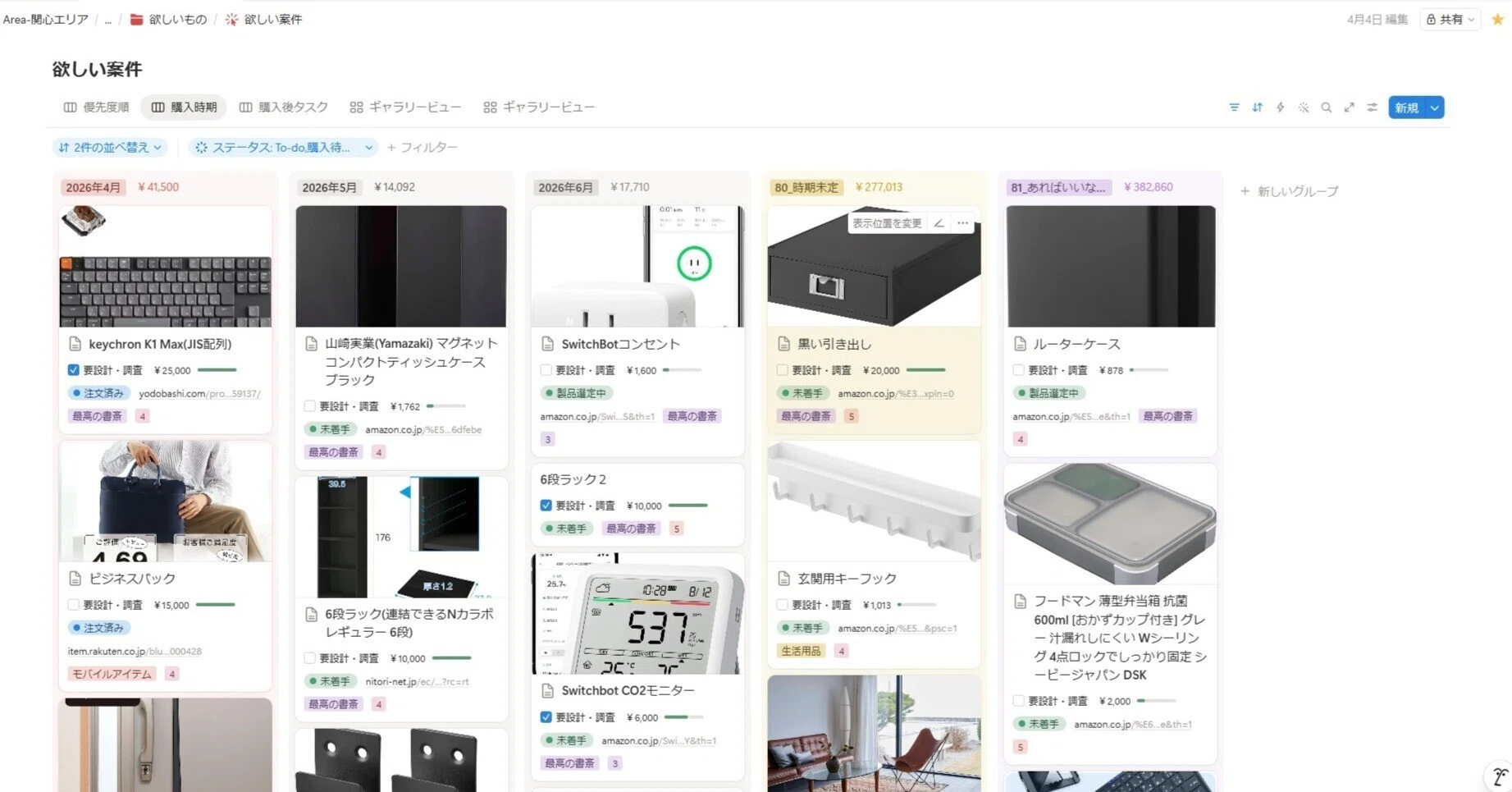Open Area-関心エリア breadcrumb link
The image size is (1512, 792).
click(x=46, y=19)
